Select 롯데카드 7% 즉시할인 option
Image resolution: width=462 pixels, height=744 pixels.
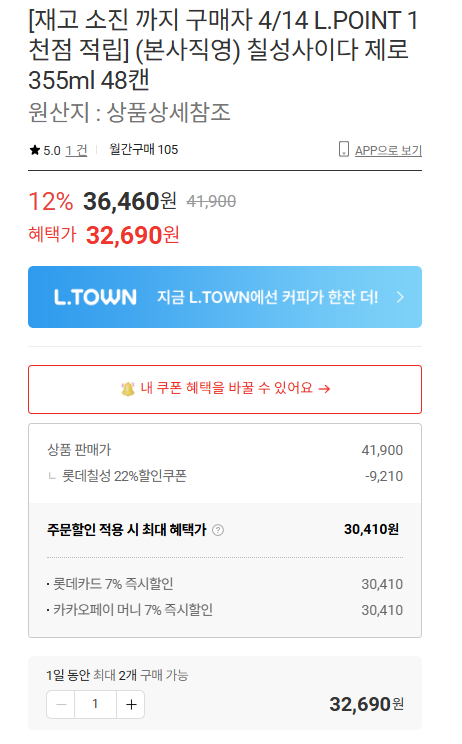[225, 584]
